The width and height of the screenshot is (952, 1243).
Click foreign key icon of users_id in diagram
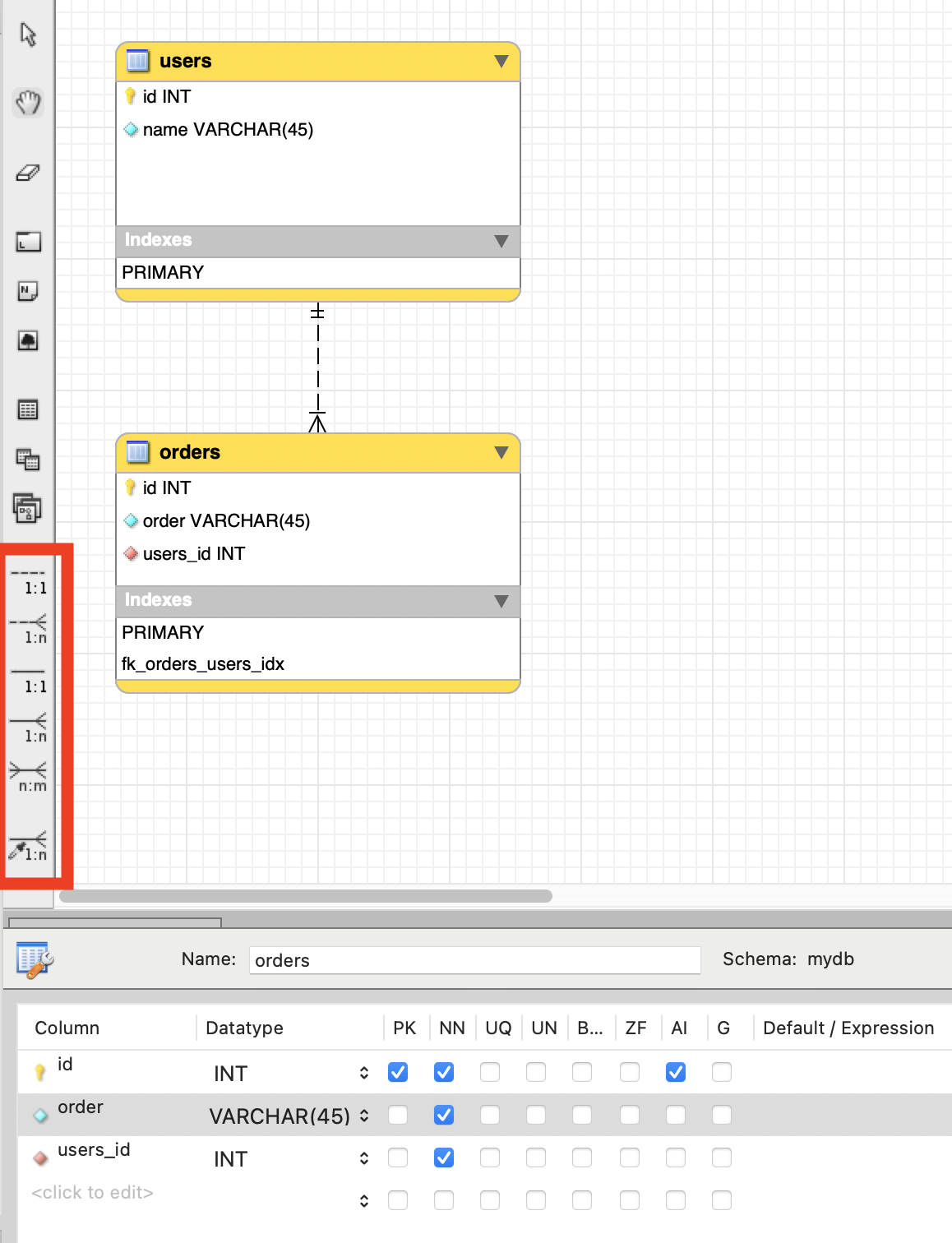(131, 553)
